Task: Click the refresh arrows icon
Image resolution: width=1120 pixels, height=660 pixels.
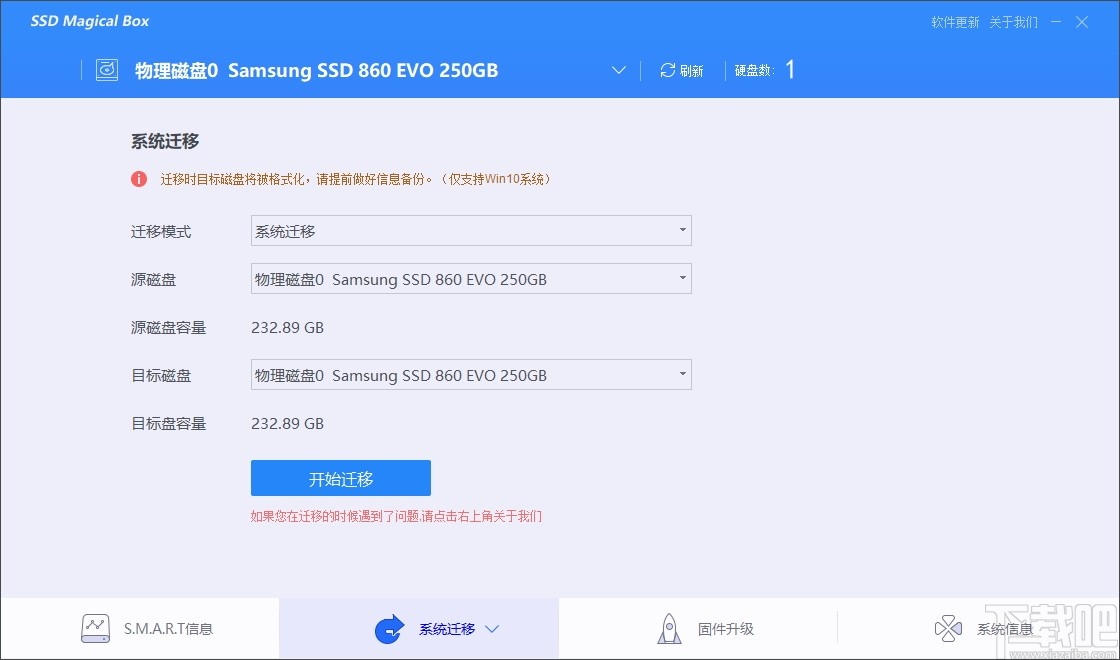Action: 667,70
